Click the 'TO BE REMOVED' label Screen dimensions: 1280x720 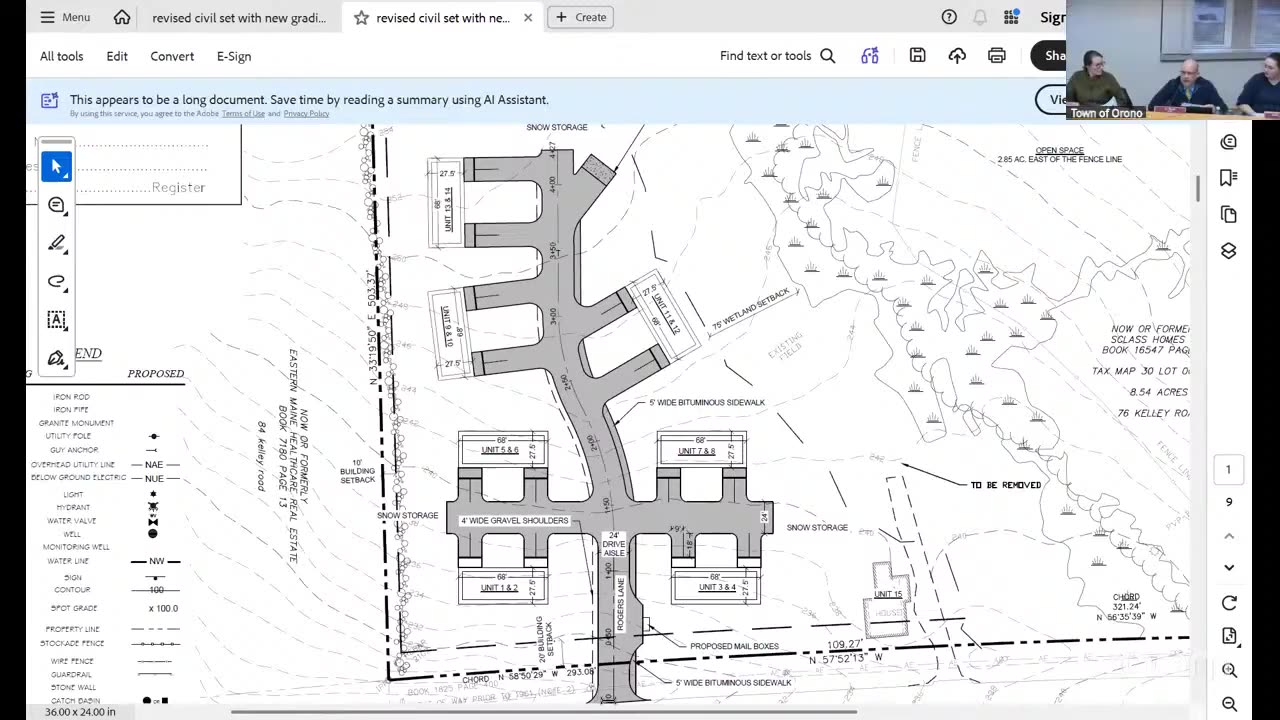click(x=1005, y=485)
